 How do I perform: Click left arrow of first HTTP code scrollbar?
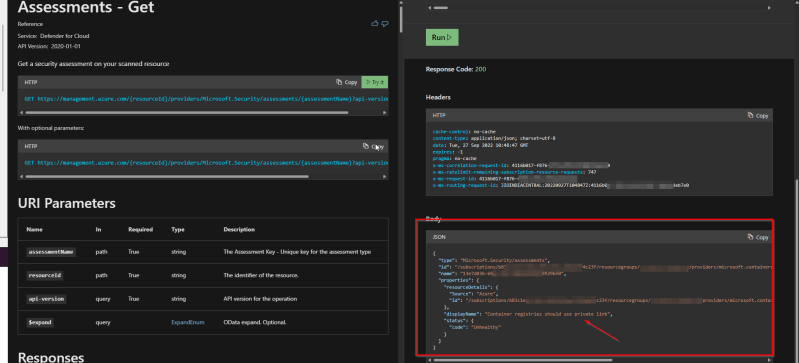coord(21,112)
